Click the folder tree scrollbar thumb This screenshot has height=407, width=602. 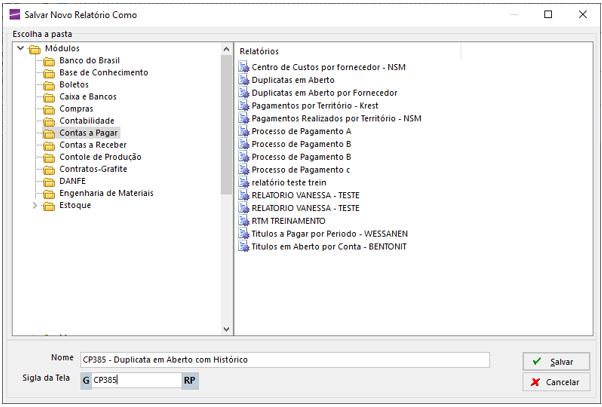point(227,124)
